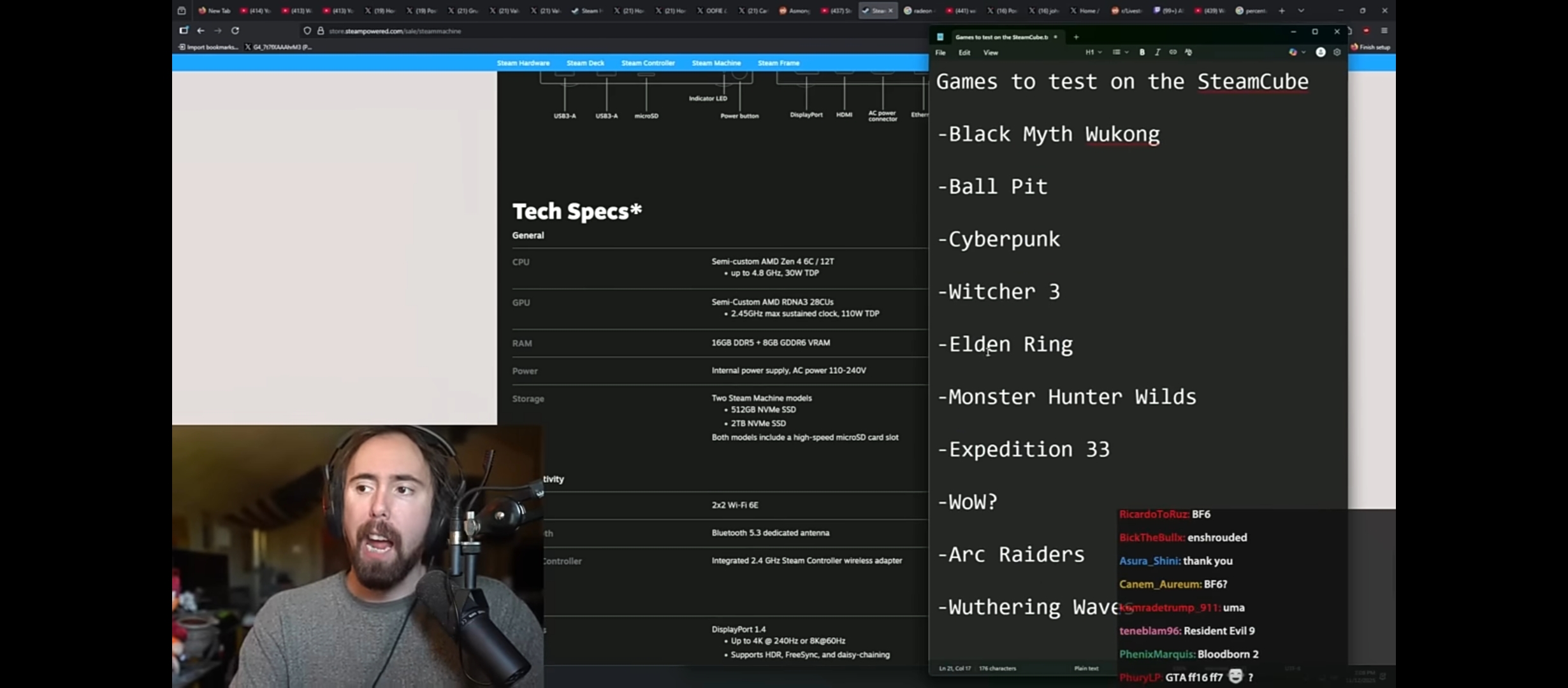Click the clear formatting icon
Image resolution: width=1568 pixels, height=688 pixels.
tap(1189, 52)
